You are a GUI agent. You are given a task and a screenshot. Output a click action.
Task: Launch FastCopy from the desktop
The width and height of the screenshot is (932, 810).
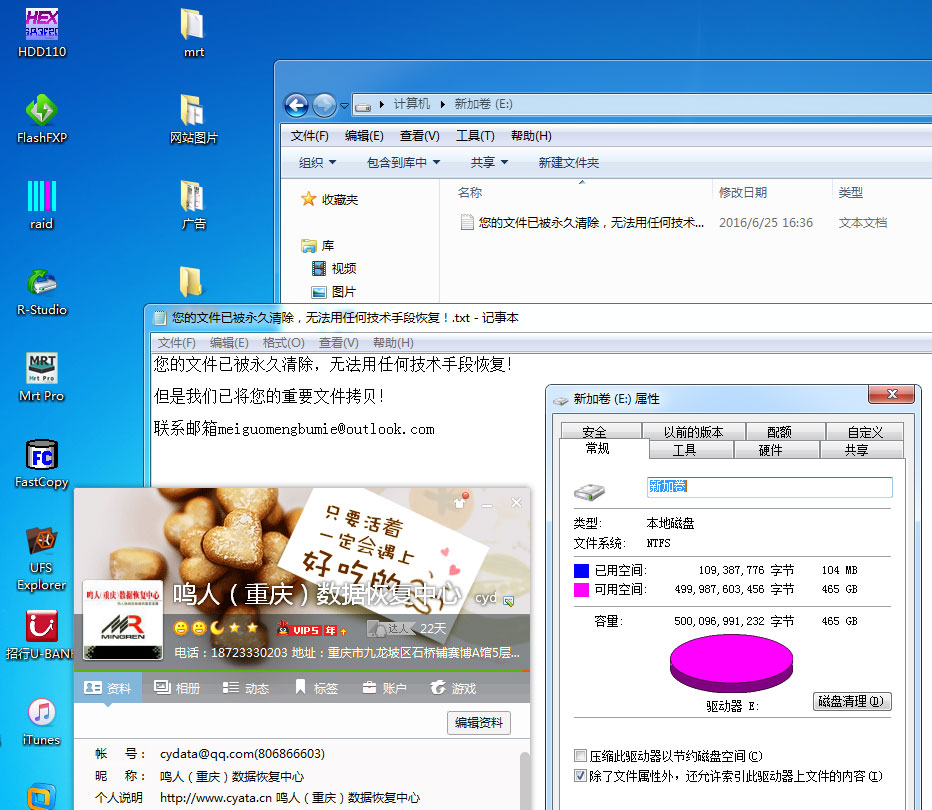pos(42,456)
